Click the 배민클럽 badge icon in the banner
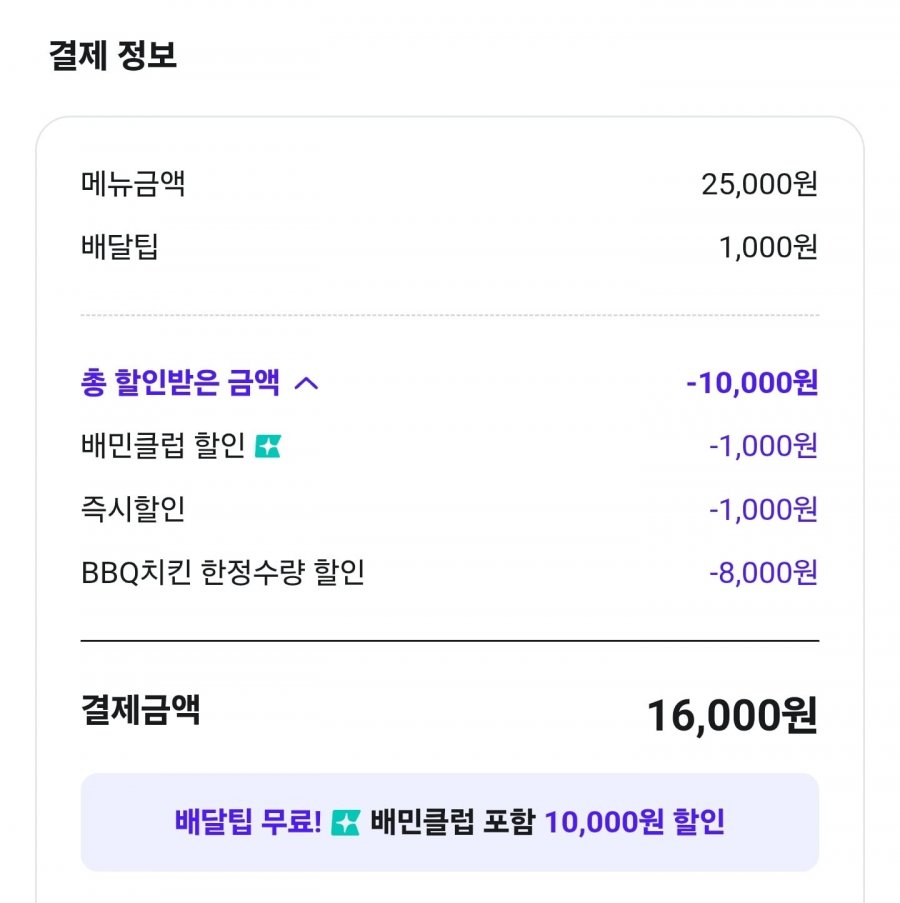 [x=345, y=822]
